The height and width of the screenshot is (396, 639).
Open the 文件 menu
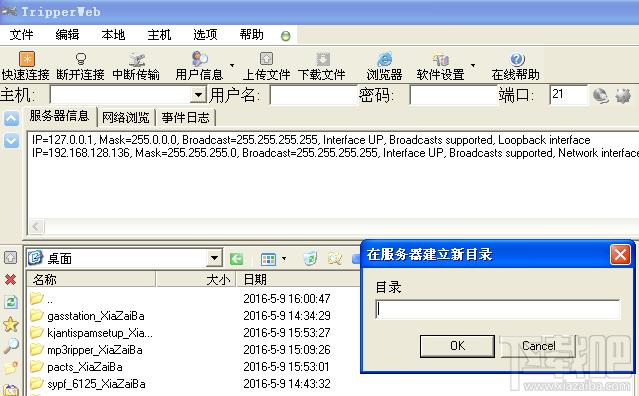tap(21, 35)
